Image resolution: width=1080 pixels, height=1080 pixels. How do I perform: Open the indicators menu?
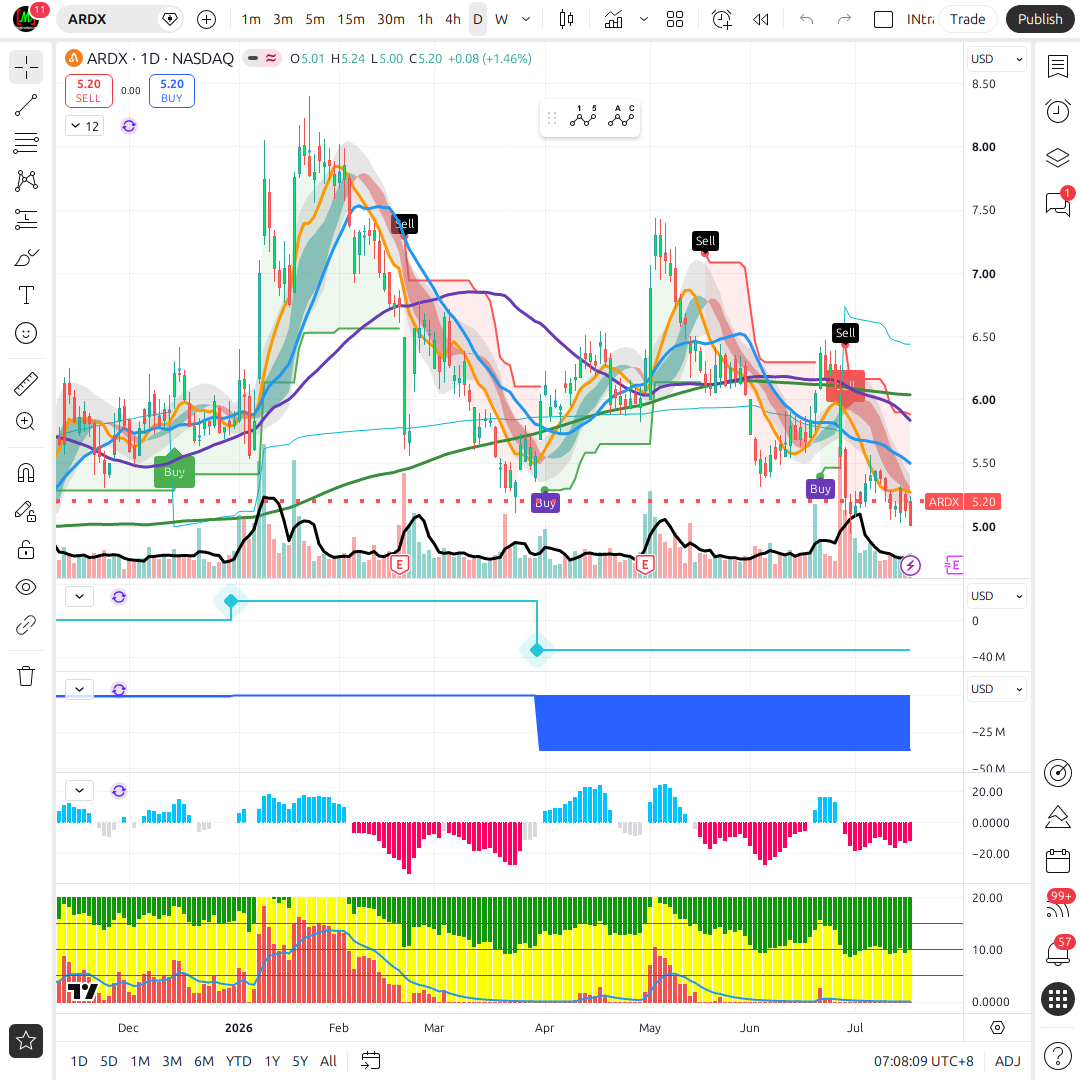pos(613,19)
